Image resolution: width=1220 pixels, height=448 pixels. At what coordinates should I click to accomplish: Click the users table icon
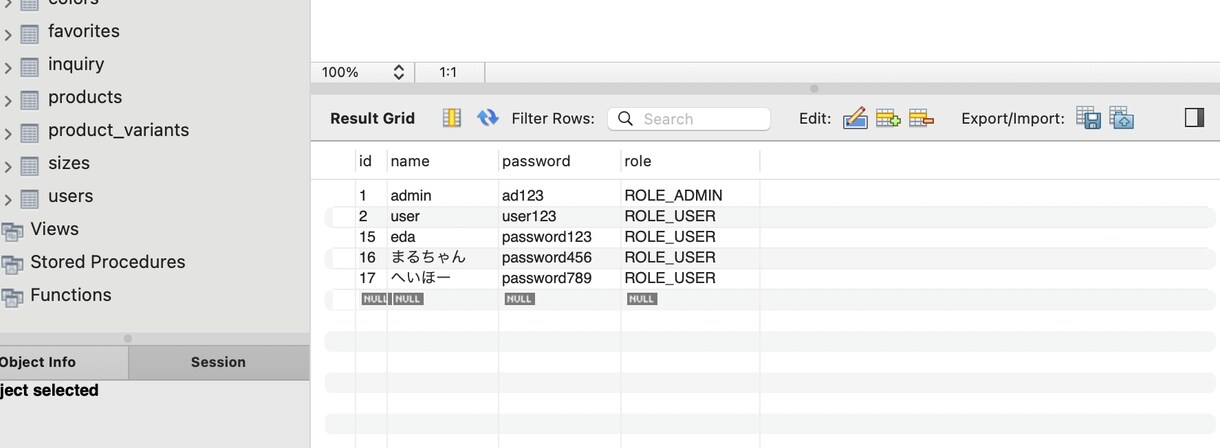coord(30,198)
